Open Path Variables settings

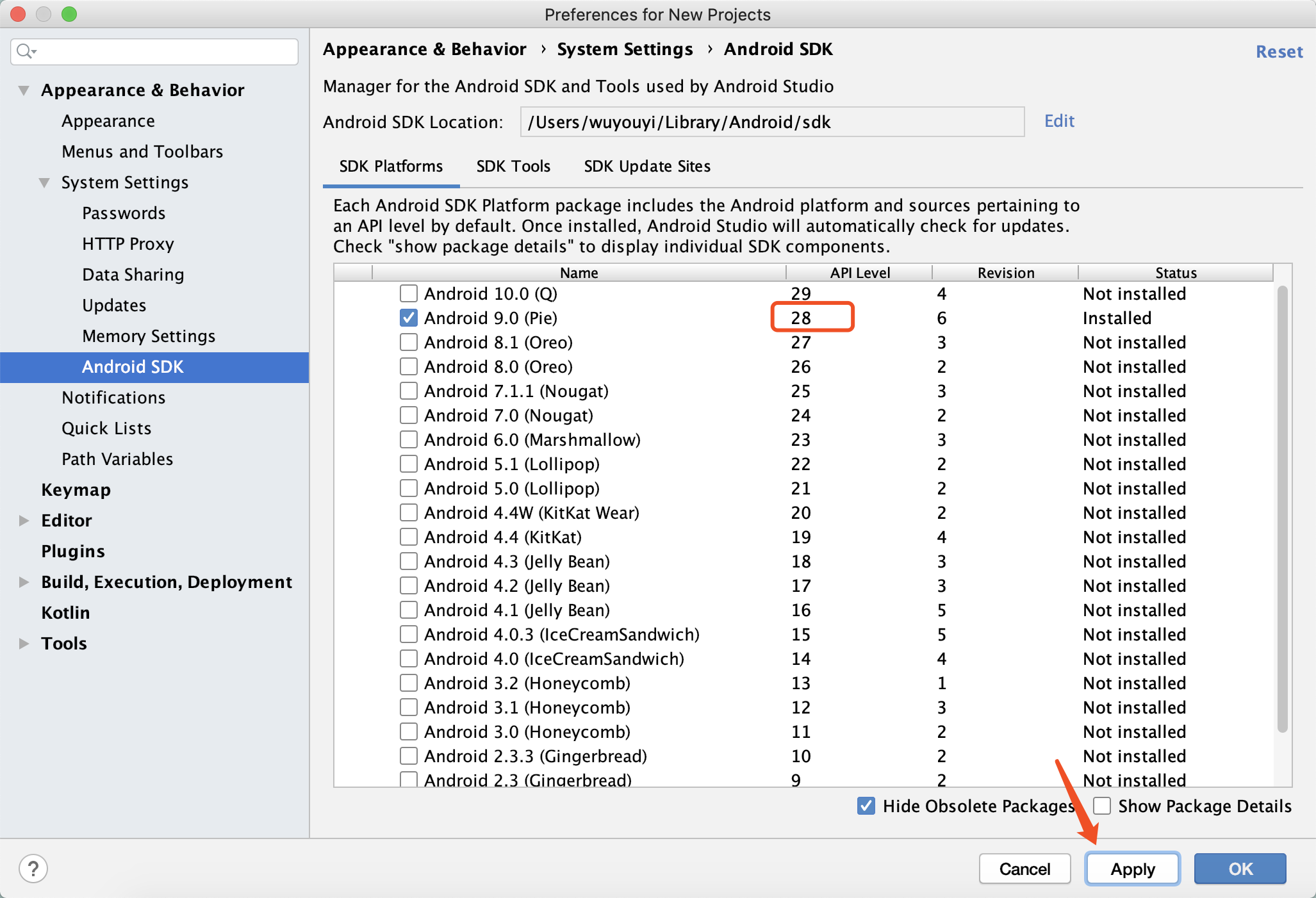(117, 459)
